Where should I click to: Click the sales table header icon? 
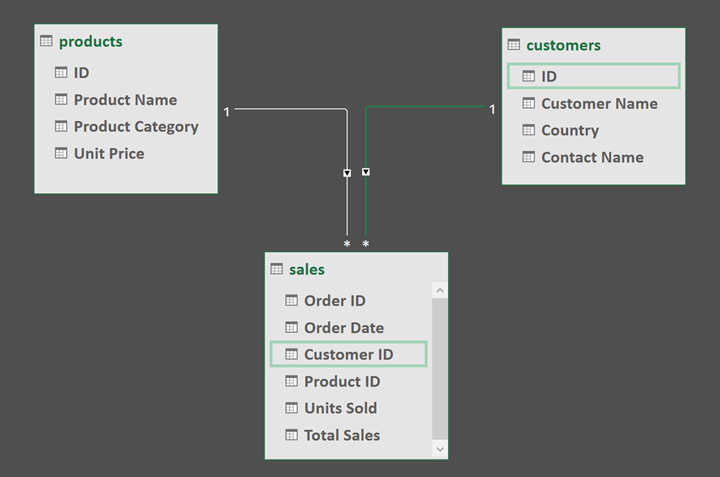[x=277, y=269]
